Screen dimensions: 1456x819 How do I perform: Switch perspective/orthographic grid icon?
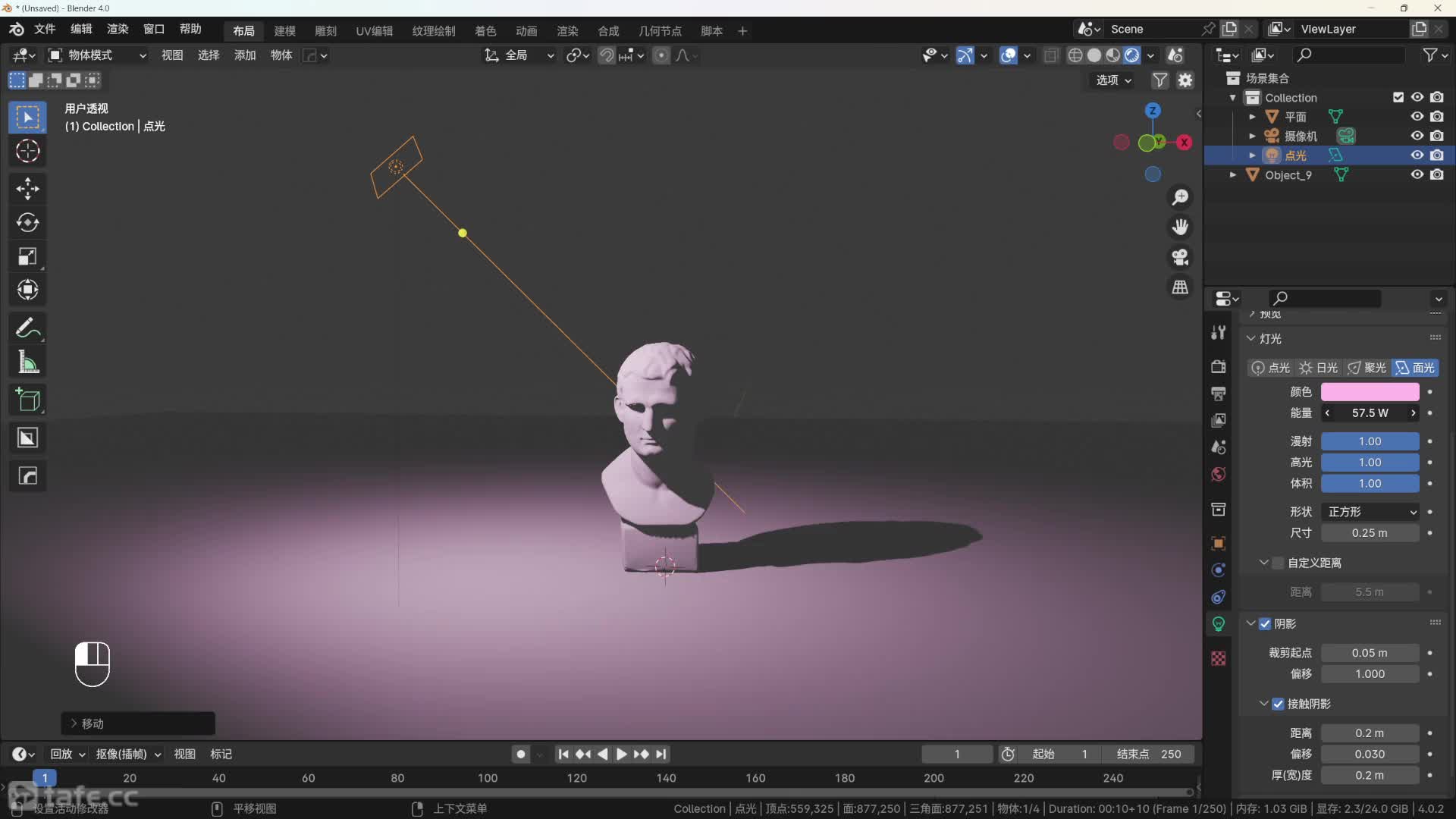click(x=1180, y=287)
